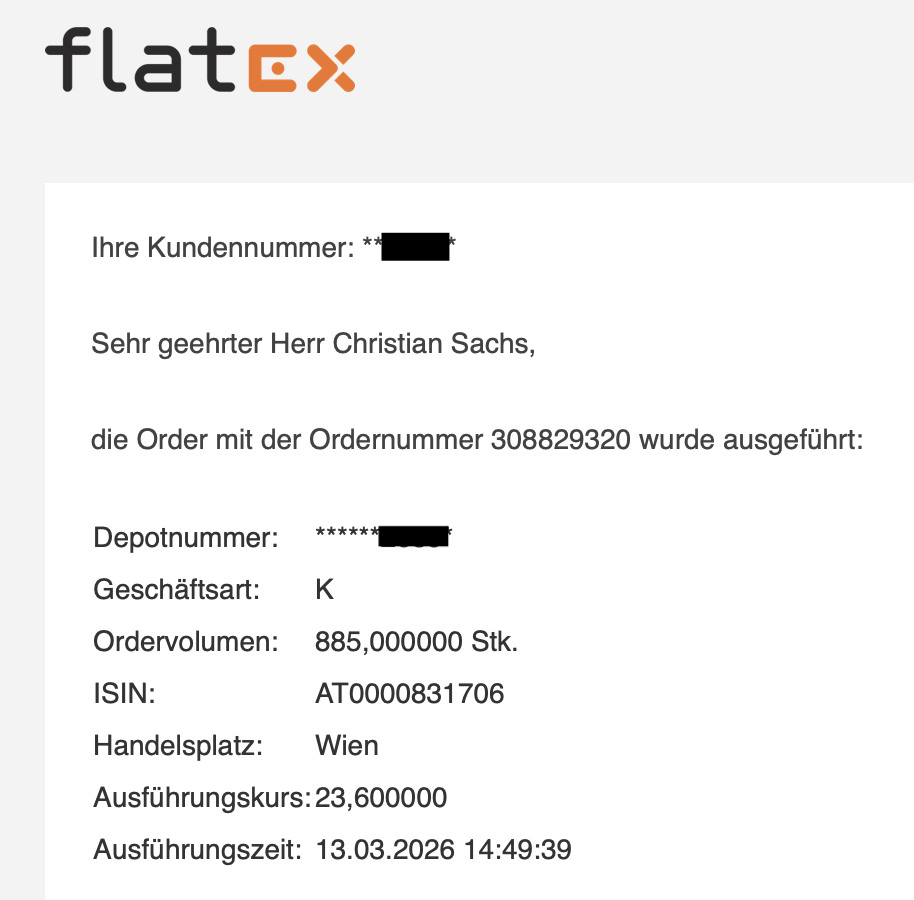
Task: Click the greeting to Herr Christian Sachs
Action: pyautogui.click(x=313, y=344)
